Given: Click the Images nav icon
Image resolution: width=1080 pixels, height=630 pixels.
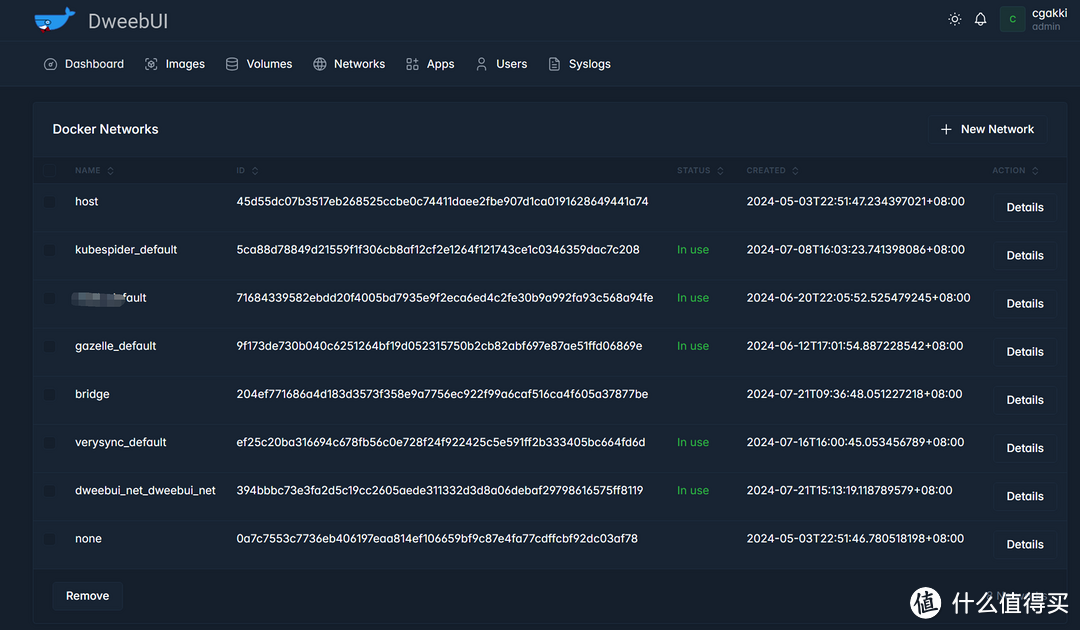Looking at the screenshot, I should [151, 64].
